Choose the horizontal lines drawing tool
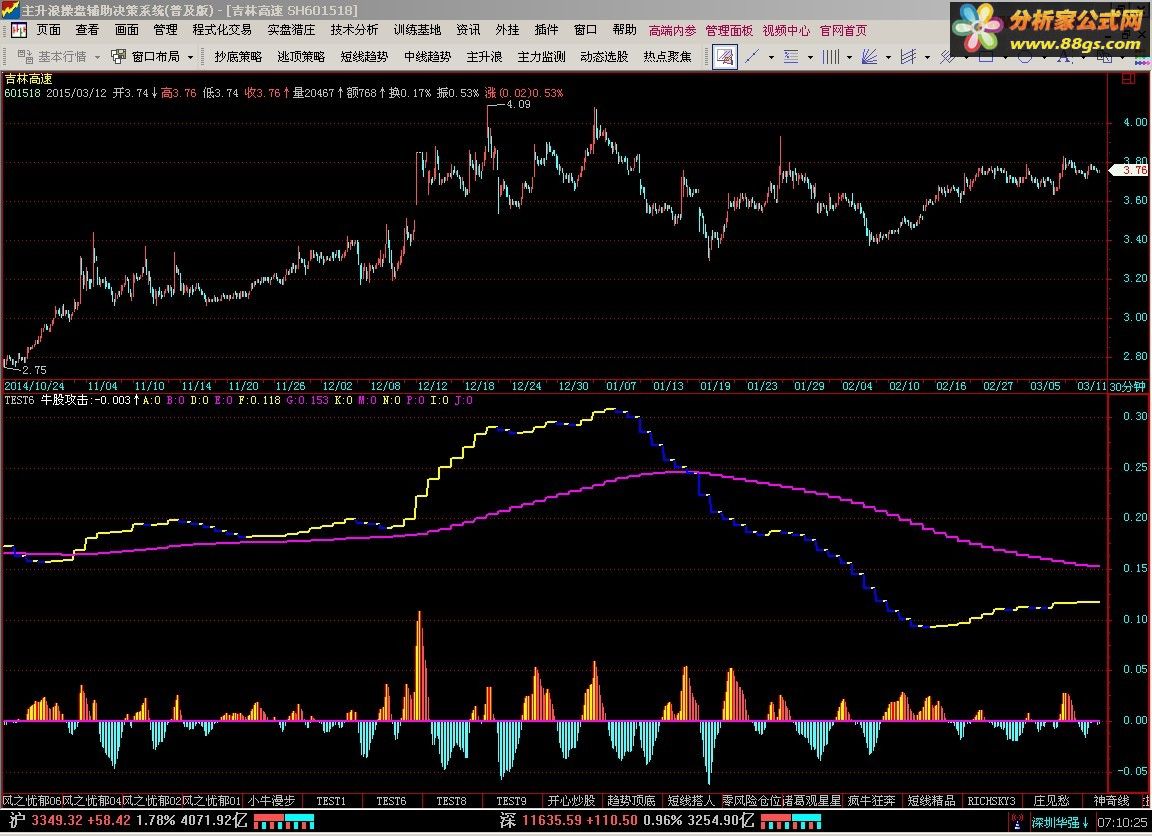The width and height of the screenshot is (1152, 836). pos(791,57)
